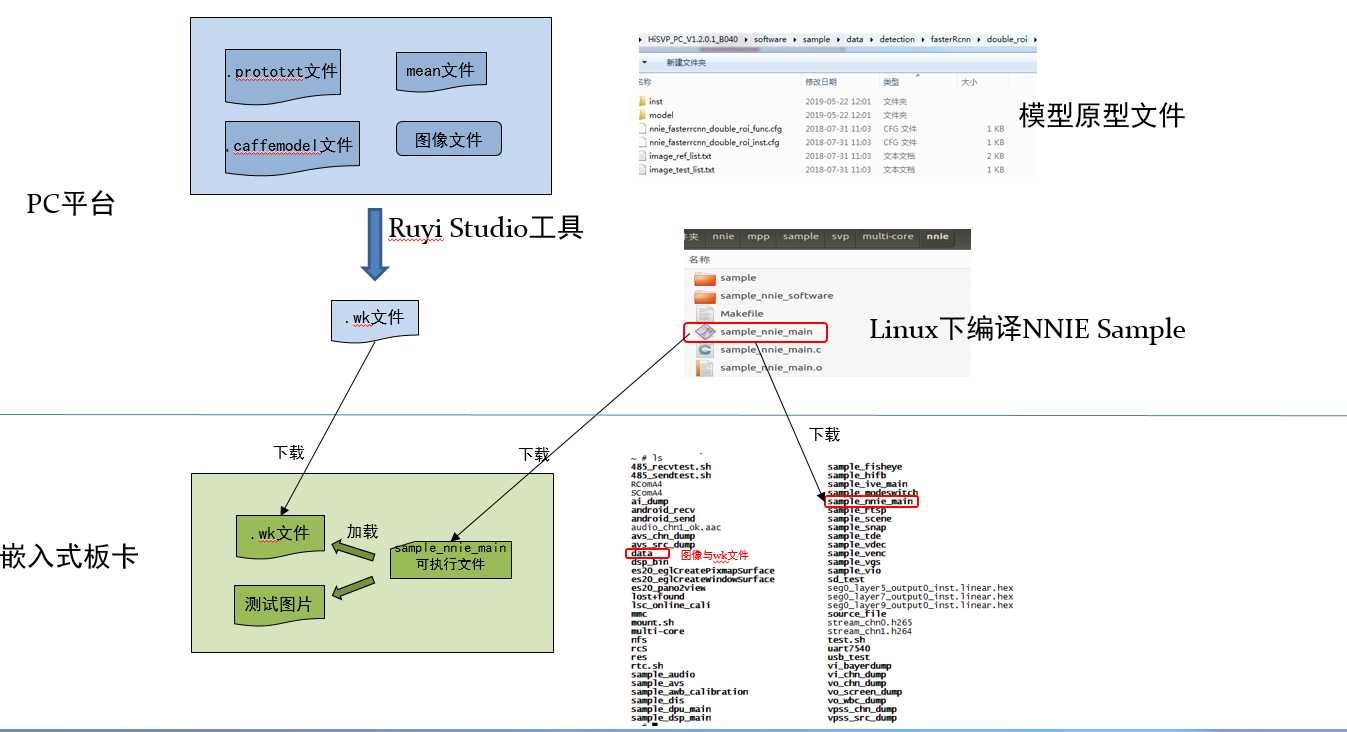Navigate to detection in the breadcrumb

[x=897, y=39]
